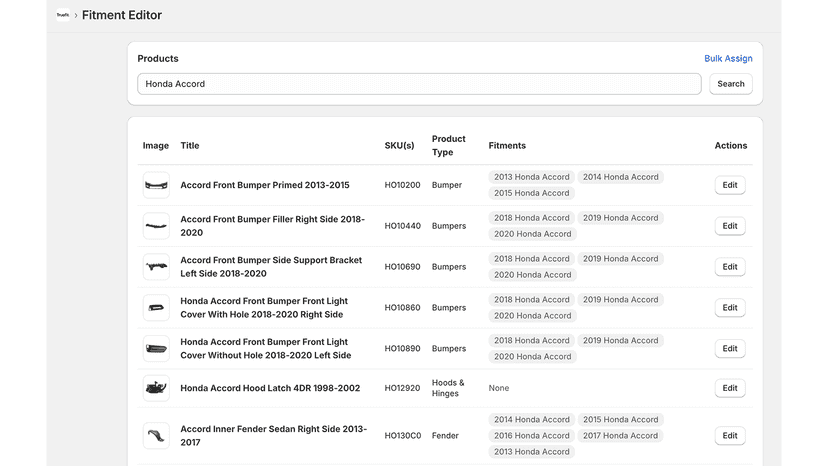The height and width of the screenshot is (466, 828).
Task: Click 2019 Honda Accord tag in HO10860 row
Action: point(620,300)
